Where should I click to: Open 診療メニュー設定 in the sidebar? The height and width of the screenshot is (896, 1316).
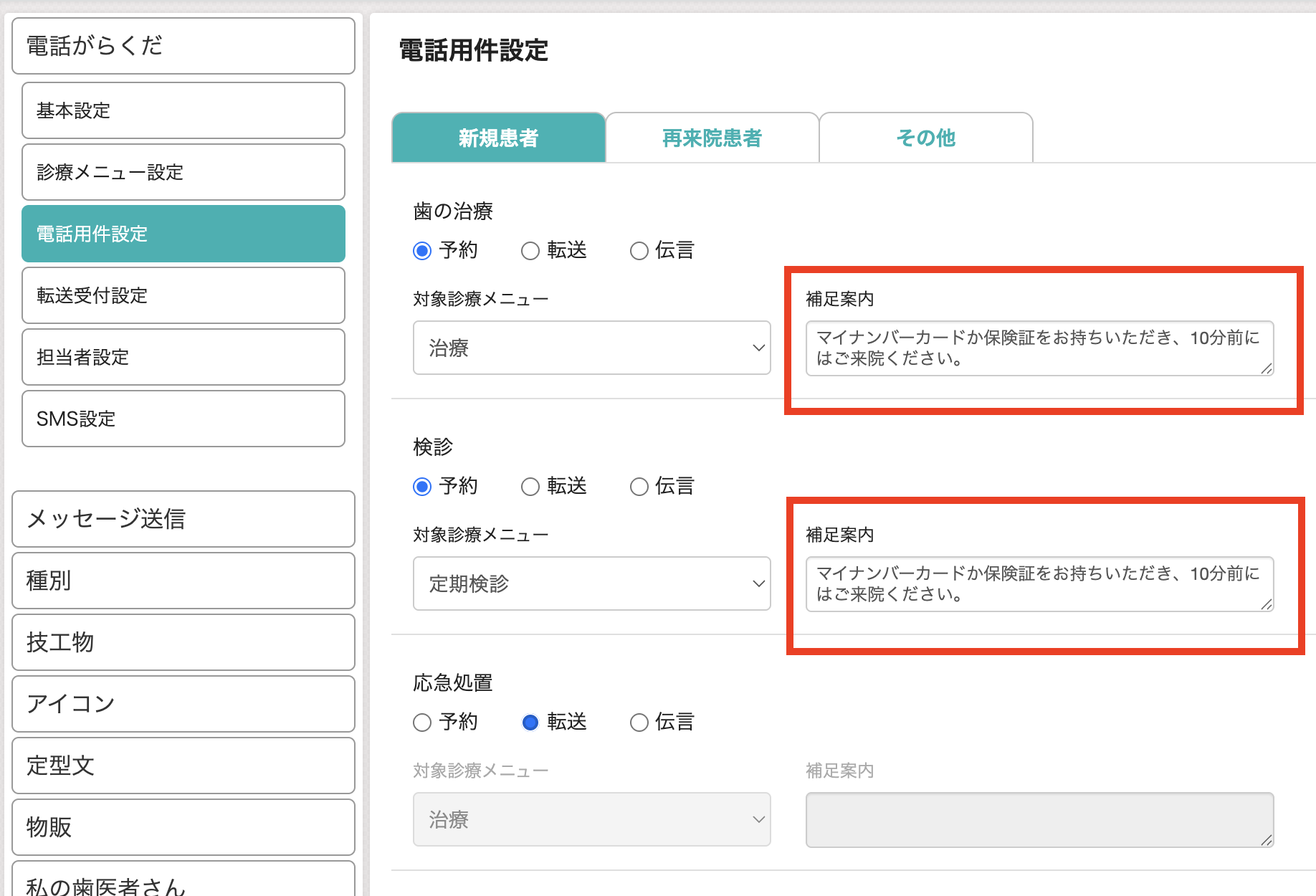(x=183, y=172)
